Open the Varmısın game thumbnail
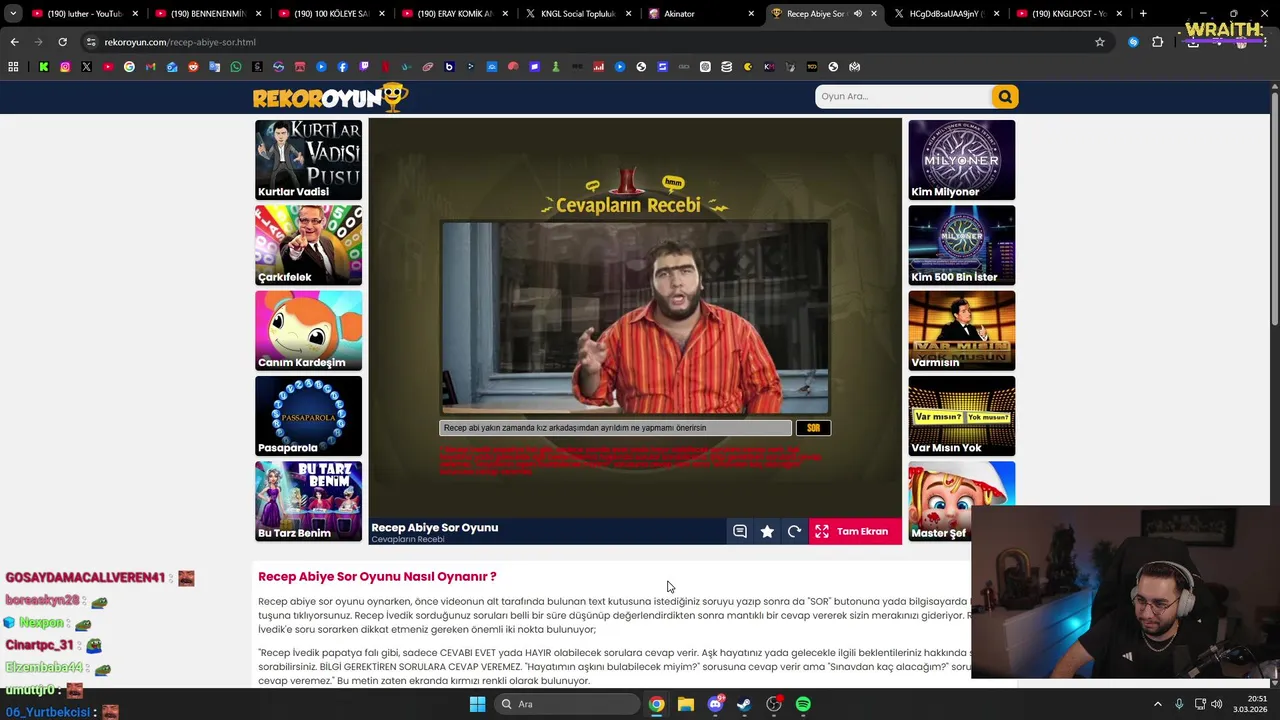This screenshot has width=1280, height=720. [x=961, y=330]
